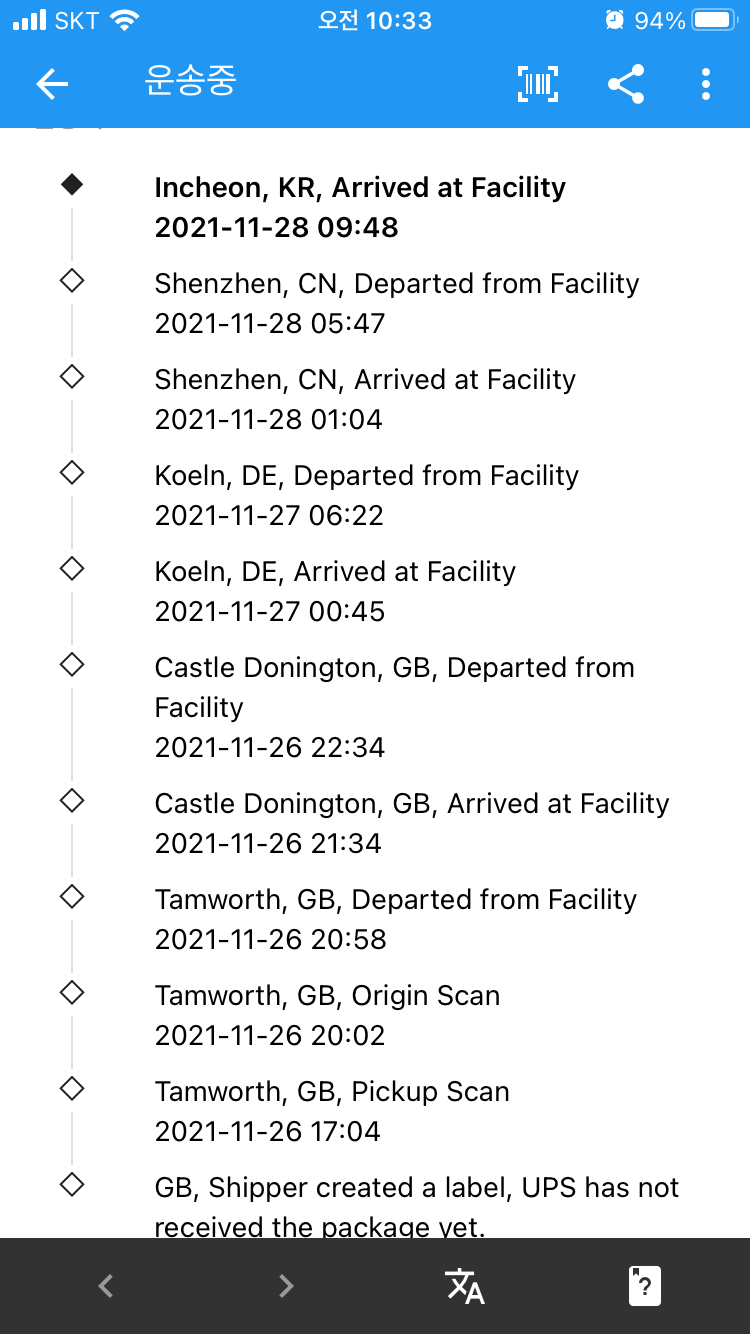Select Koeln, DE Departed from Facility entry
Image resolution: width=750 pixels, height=1334 pixels.
(366, 495)
